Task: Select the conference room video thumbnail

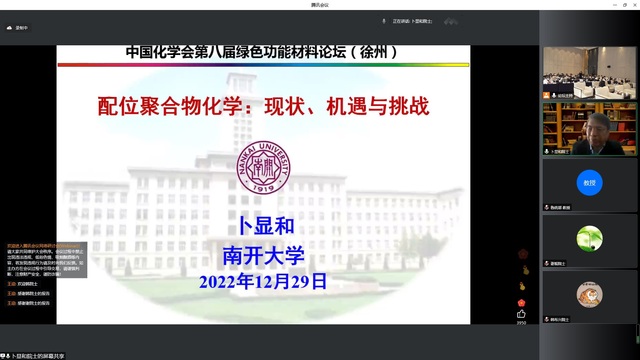Action: [589, 73]
